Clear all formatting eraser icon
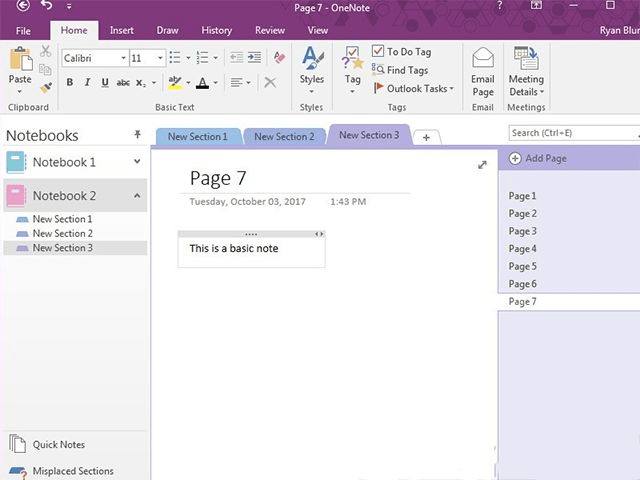 tap(279, 58)
